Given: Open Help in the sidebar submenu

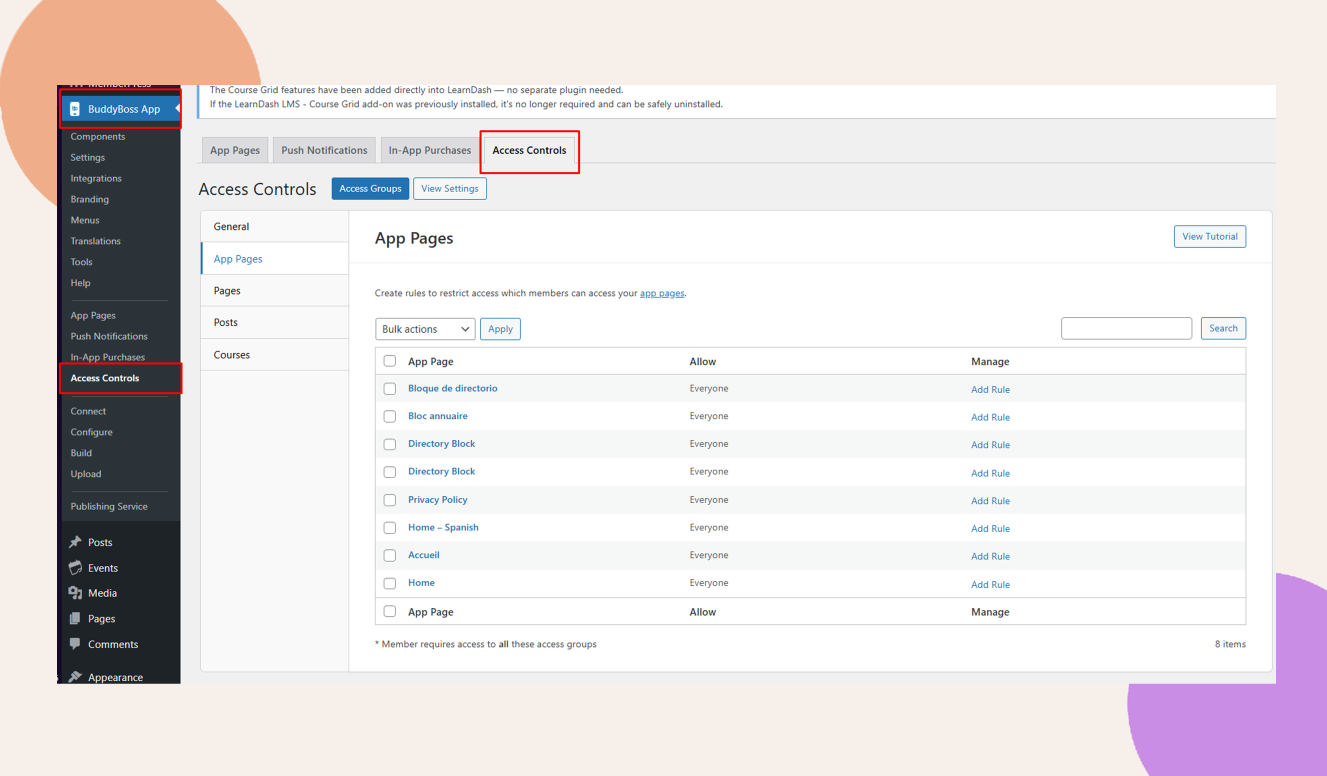Looking at the screenshot, I should [x=81, y=283].
